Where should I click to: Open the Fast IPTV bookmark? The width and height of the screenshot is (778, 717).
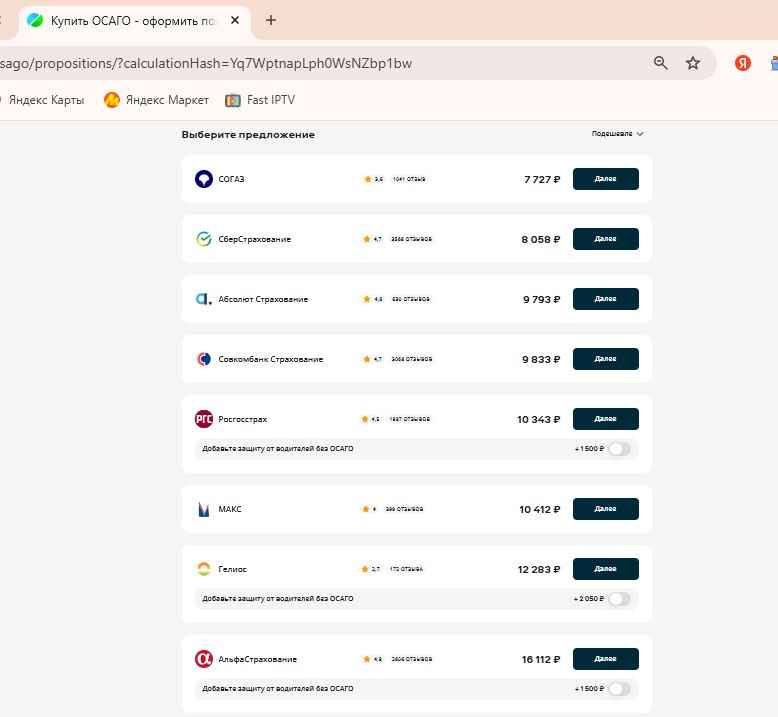(x=260, y=100)
